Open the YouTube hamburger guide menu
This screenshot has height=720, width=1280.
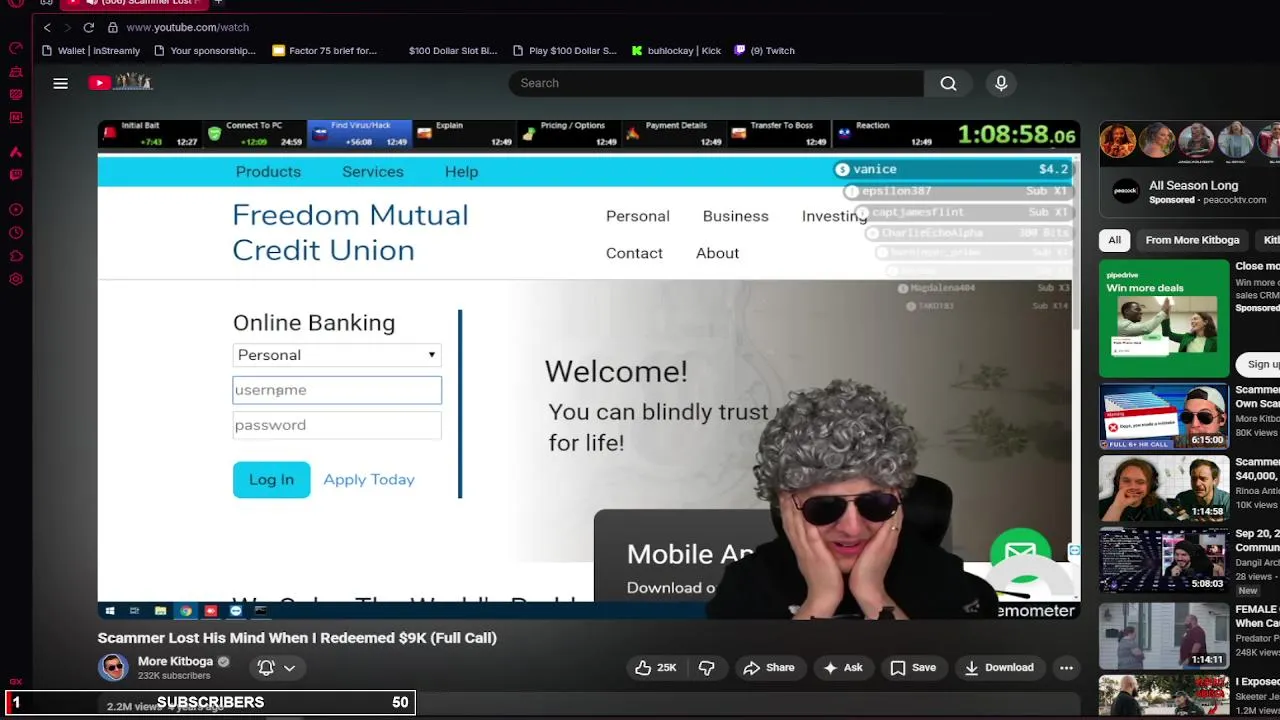[60, 84]
